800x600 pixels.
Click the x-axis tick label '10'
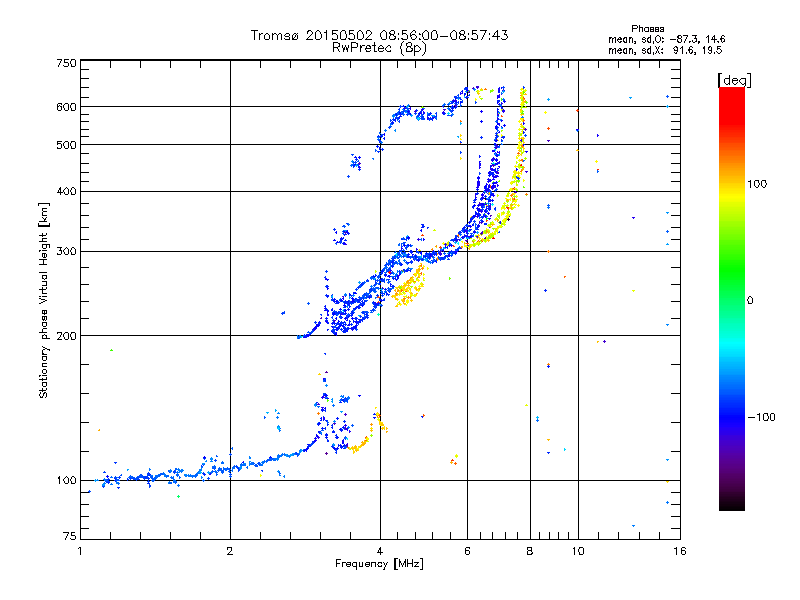pos(578,551)
